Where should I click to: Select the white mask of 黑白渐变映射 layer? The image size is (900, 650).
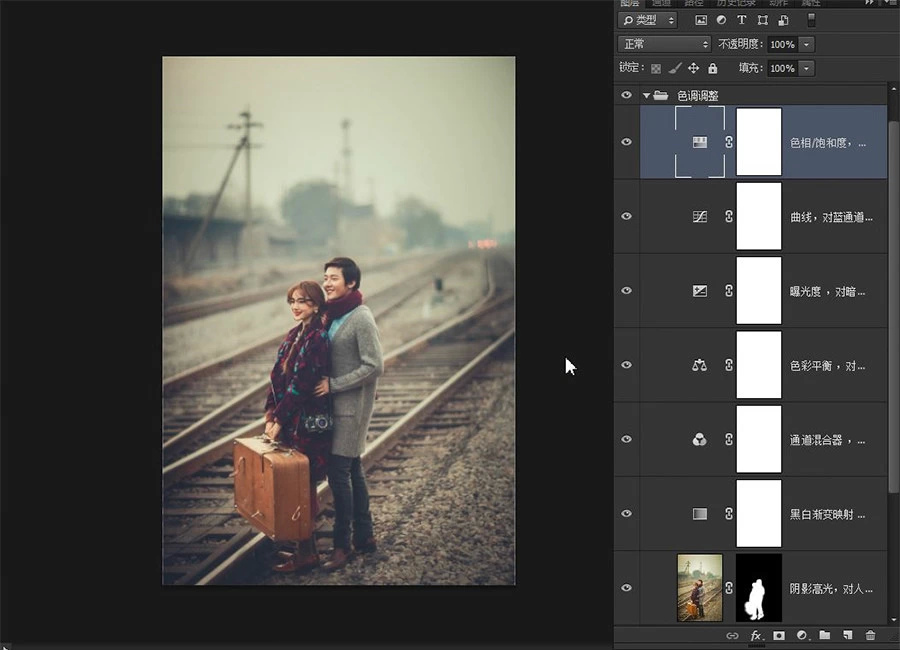[x=759, y=513]
